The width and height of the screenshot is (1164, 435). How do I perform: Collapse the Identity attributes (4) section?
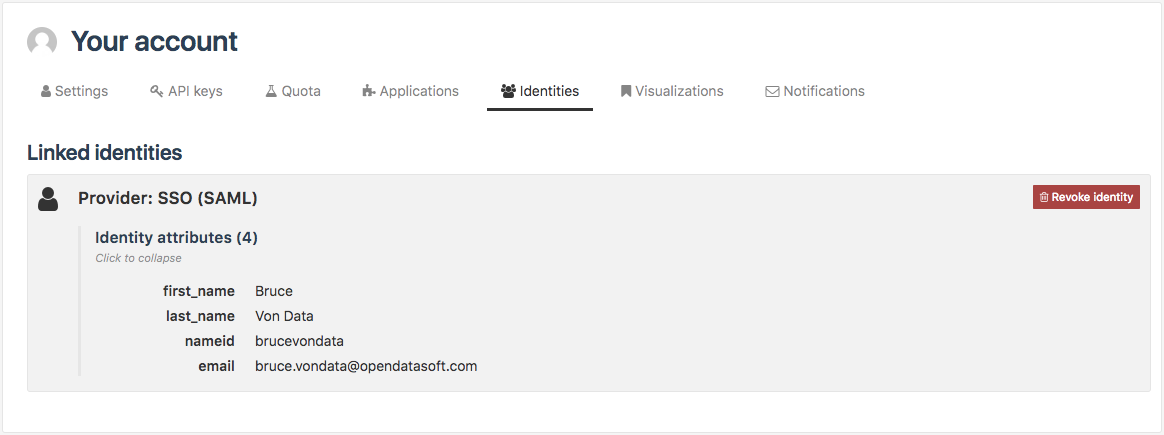(176, 238)
